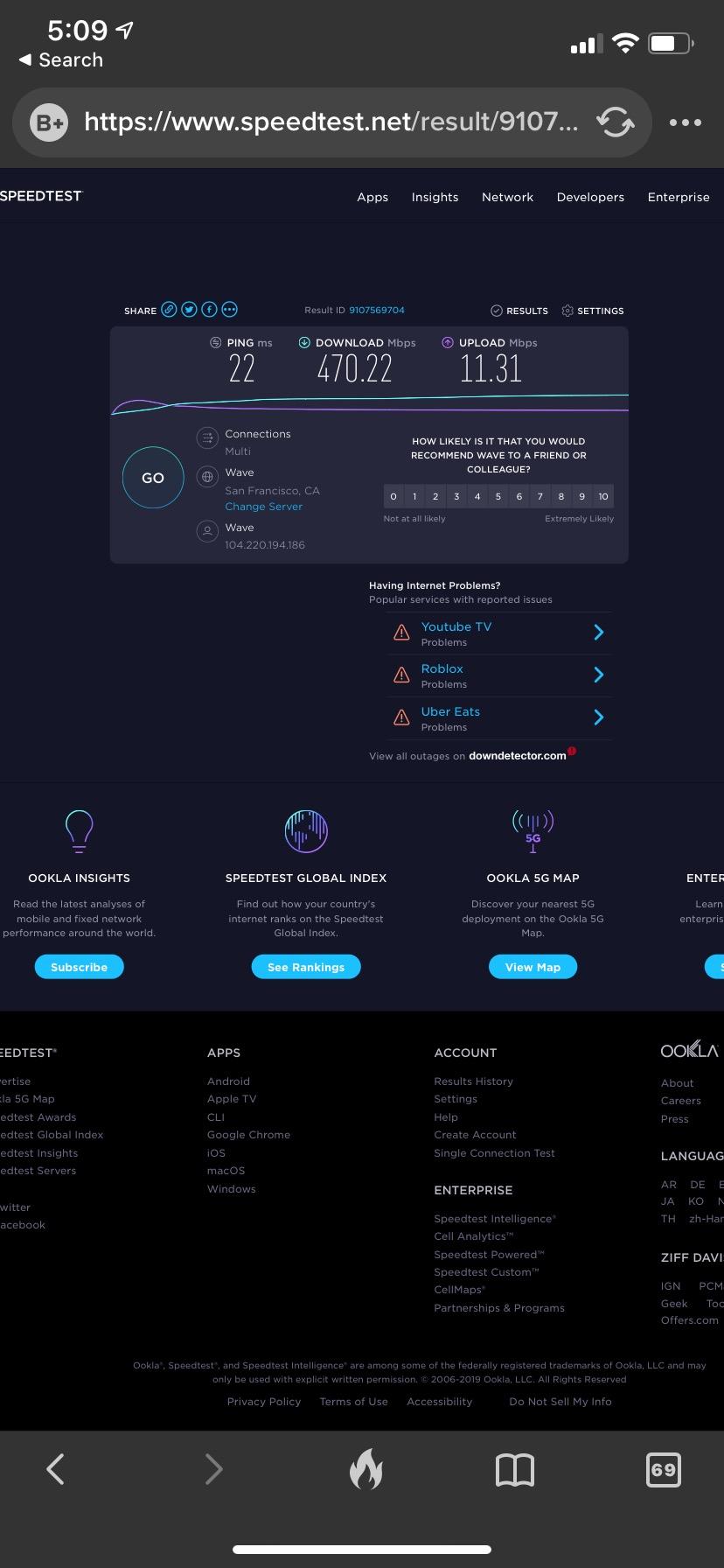
Task: Open Results History footer link
Action: [x=474, y=1081]
